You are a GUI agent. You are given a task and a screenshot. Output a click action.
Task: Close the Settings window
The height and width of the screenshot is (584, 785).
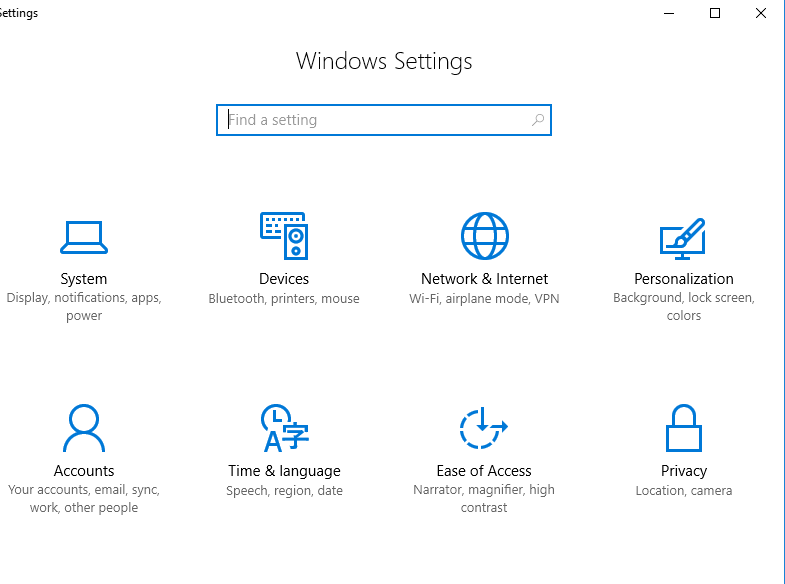click(x=760, y=14)
